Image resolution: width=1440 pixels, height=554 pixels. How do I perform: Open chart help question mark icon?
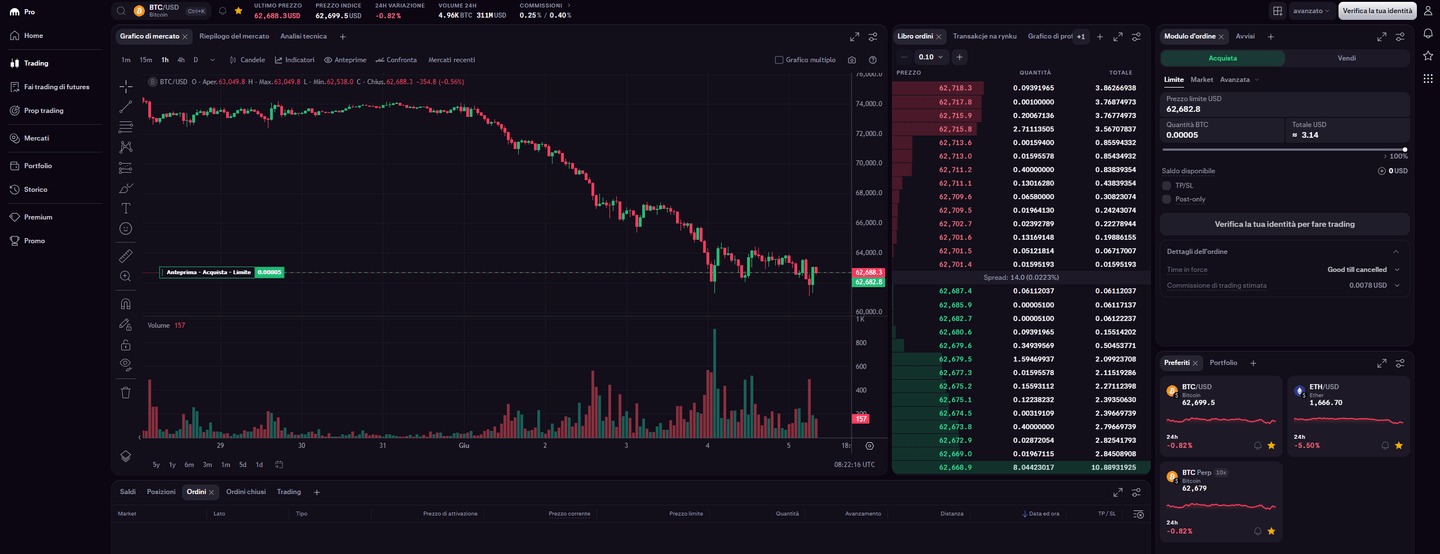point(873,60)
